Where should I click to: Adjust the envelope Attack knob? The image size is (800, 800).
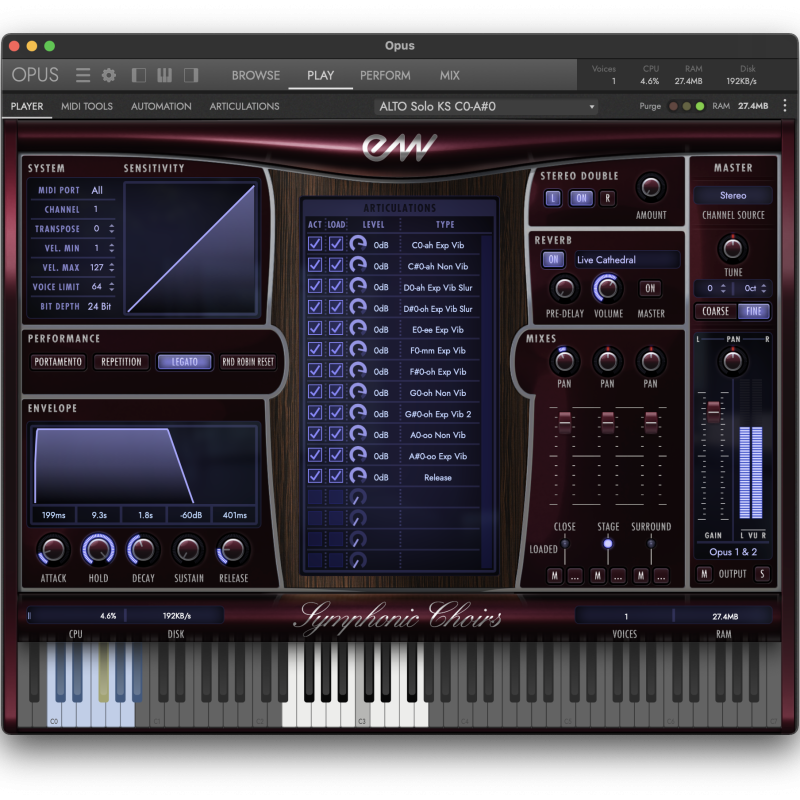53,550
